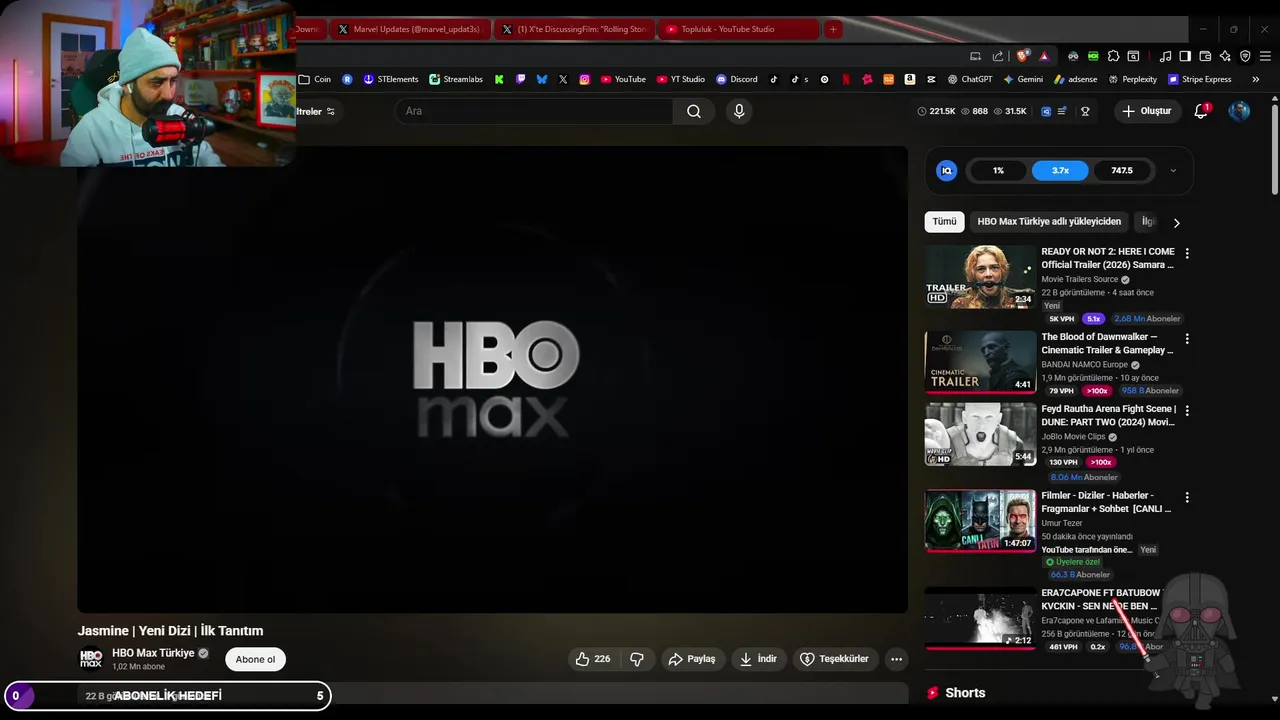Open options menu for Feyd Rautha video

pyautogui.click(x=1187, y=411)
